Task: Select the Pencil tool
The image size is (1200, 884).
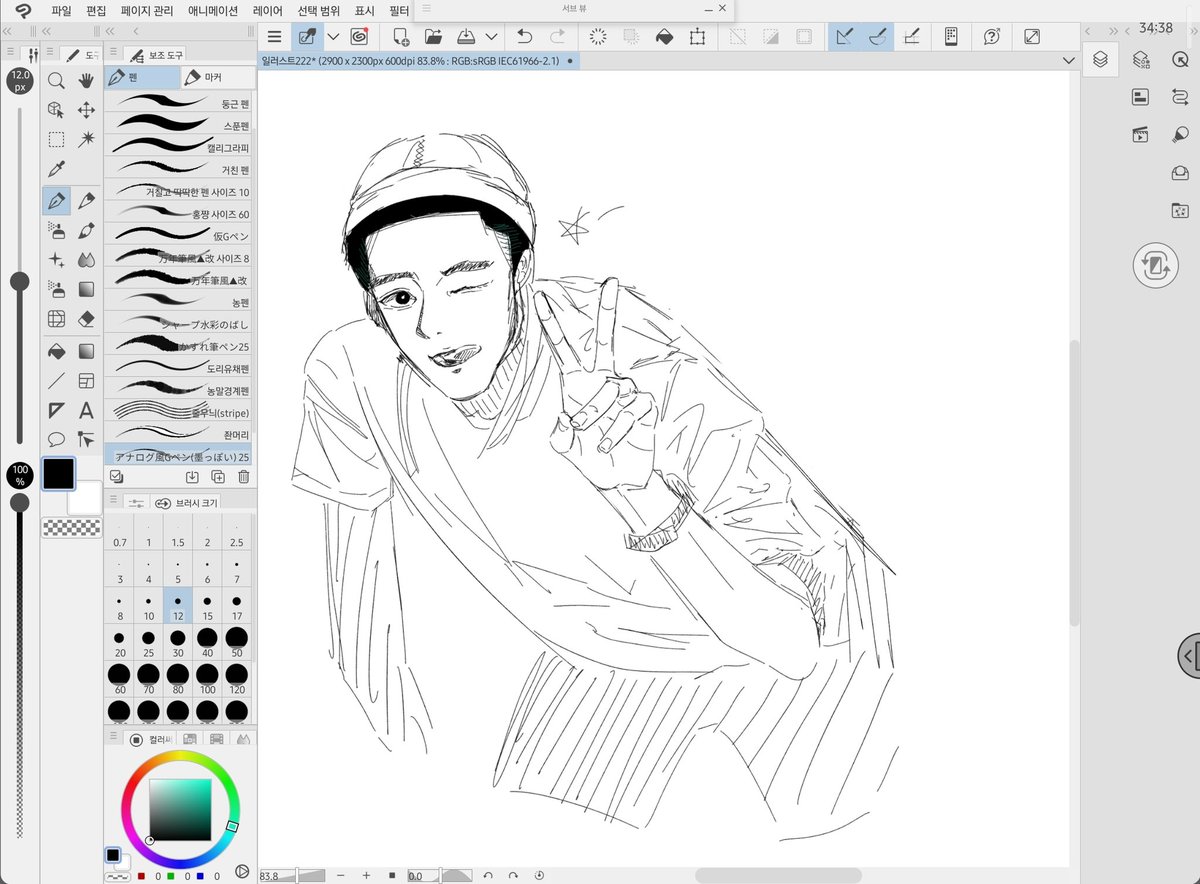Action: 86,201
